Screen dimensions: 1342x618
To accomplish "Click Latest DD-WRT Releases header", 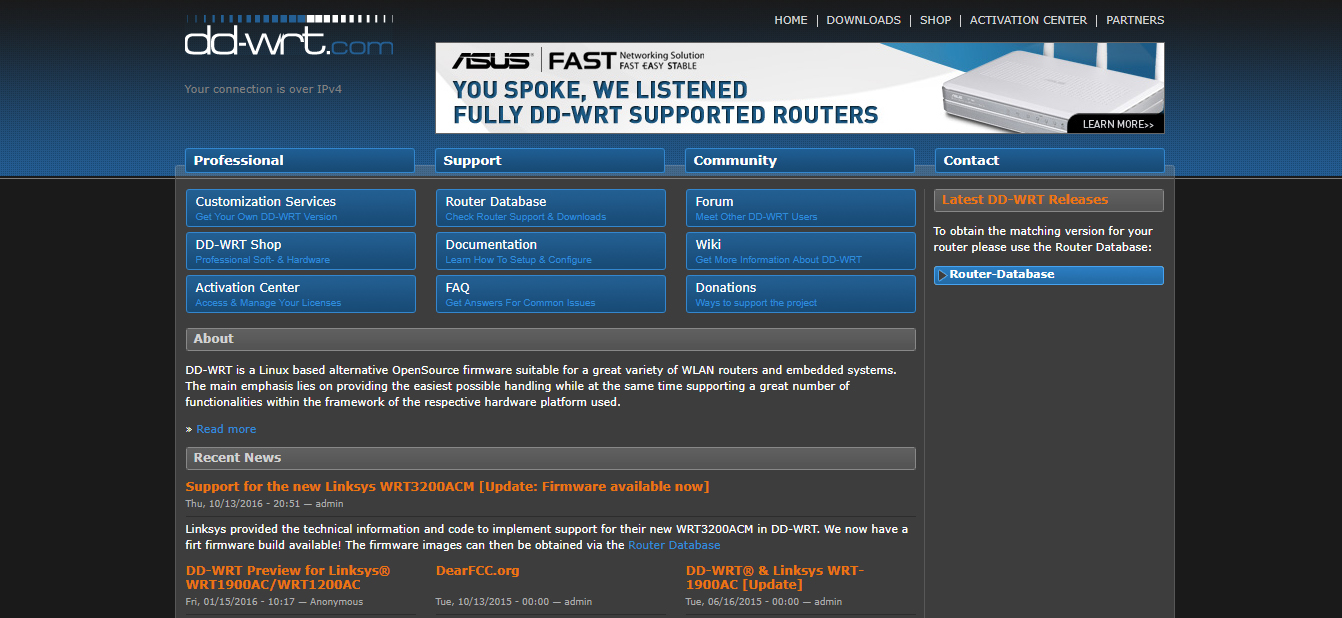I will click(1049, 200).
